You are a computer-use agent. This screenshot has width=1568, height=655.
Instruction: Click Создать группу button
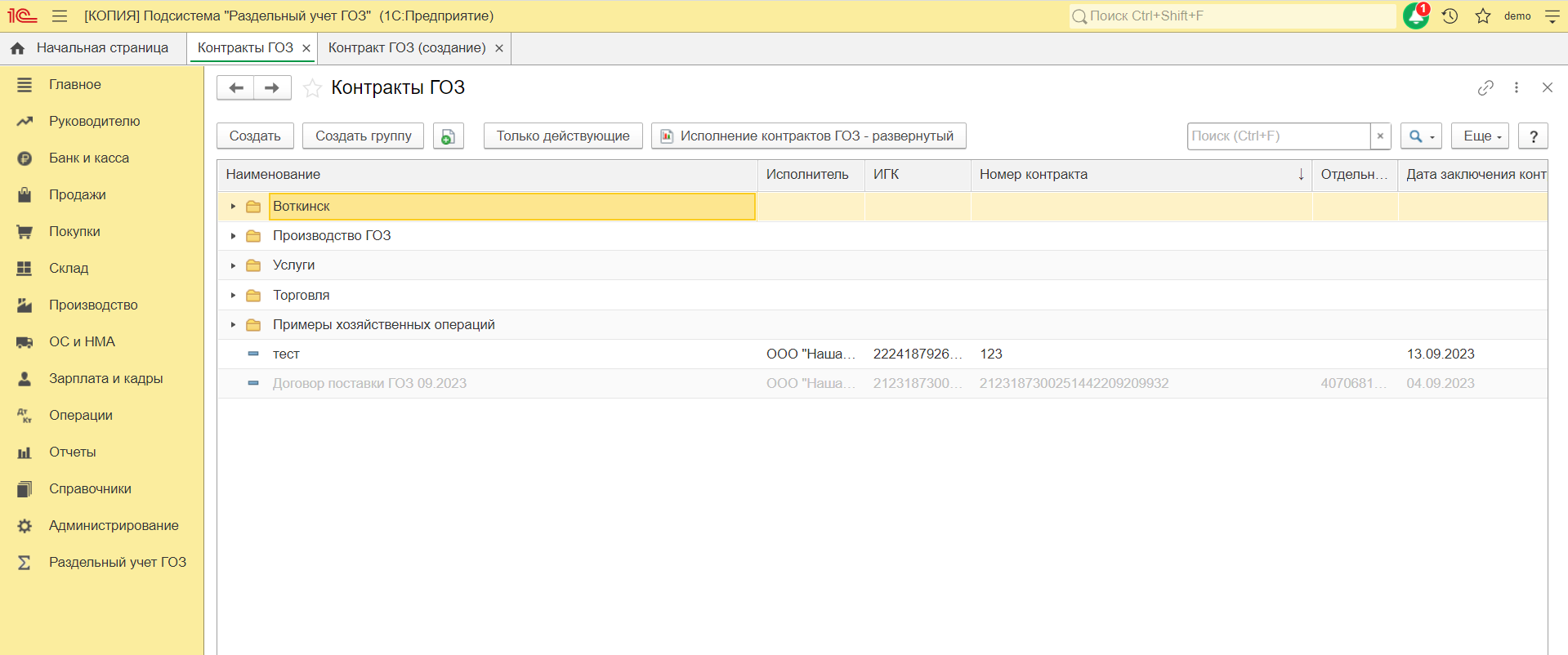(x=364, y=136)
